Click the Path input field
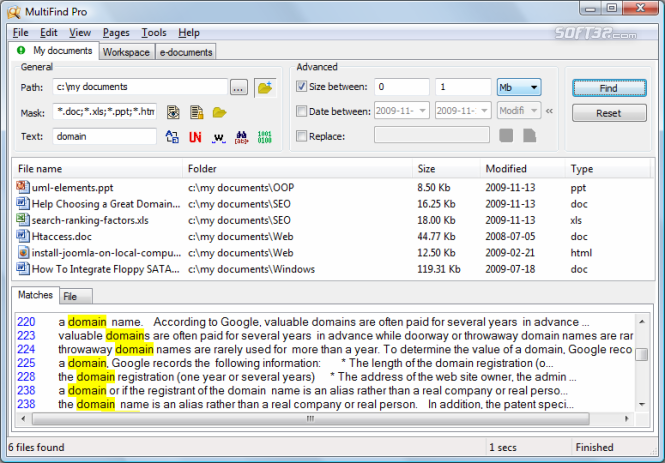 pos(140,87)
